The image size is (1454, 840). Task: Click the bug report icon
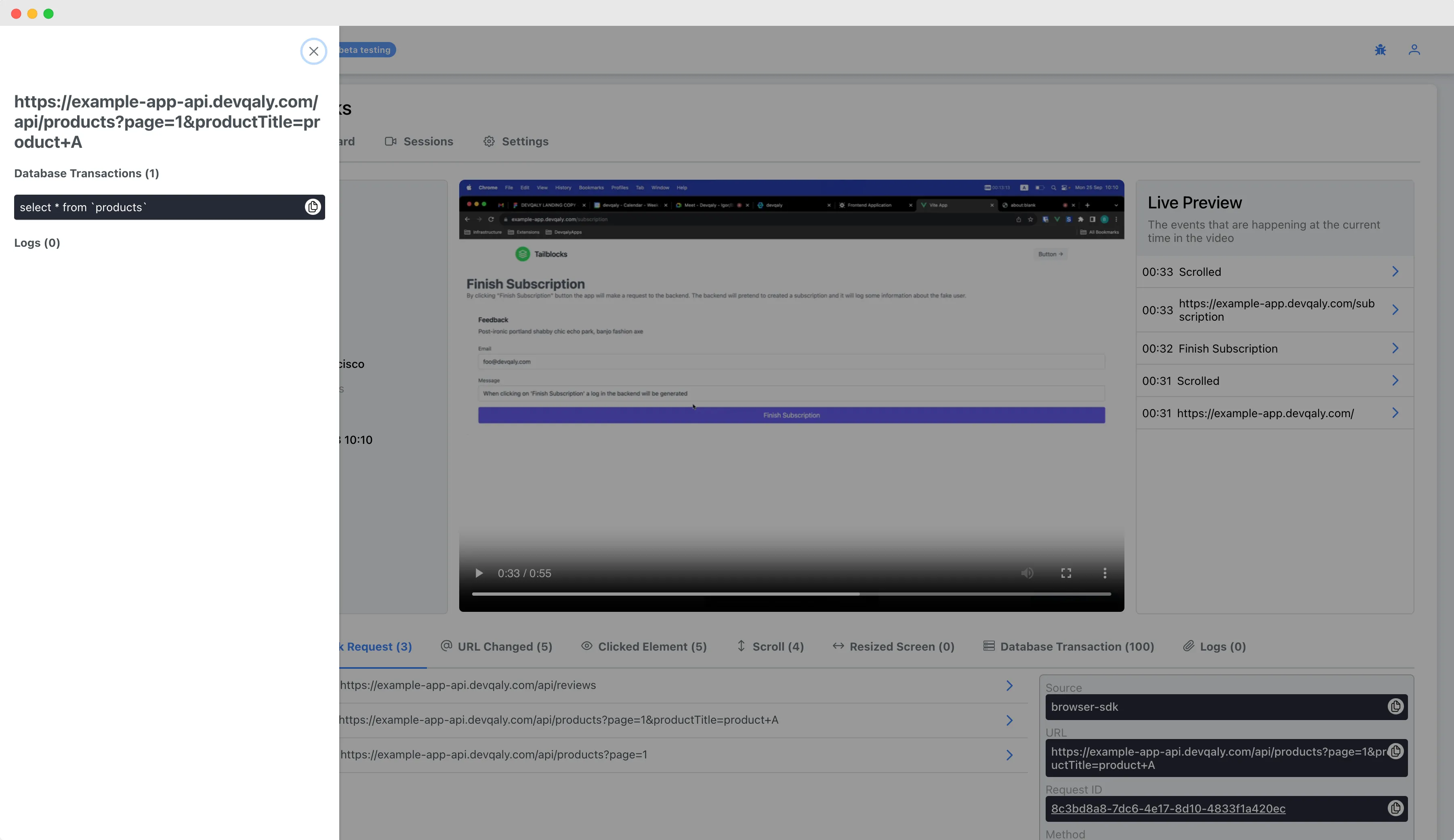1380,50
